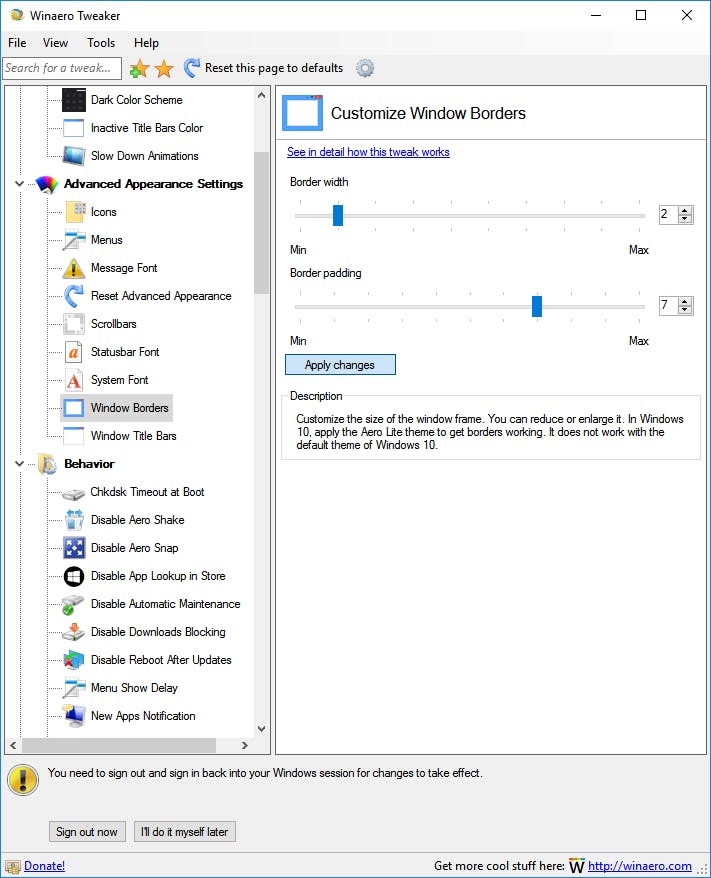Click the Dark Color Scheme icon

tap(74, 100)
